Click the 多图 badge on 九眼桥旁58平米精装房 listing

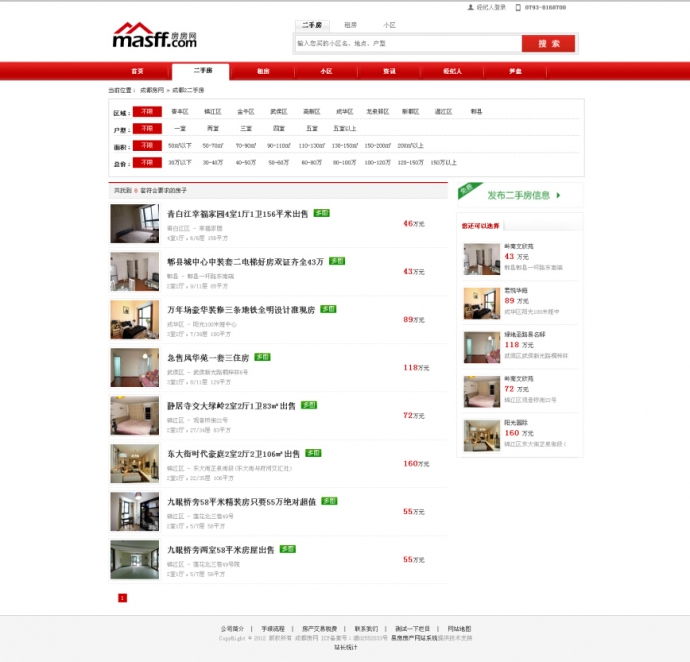coord(329,501)
